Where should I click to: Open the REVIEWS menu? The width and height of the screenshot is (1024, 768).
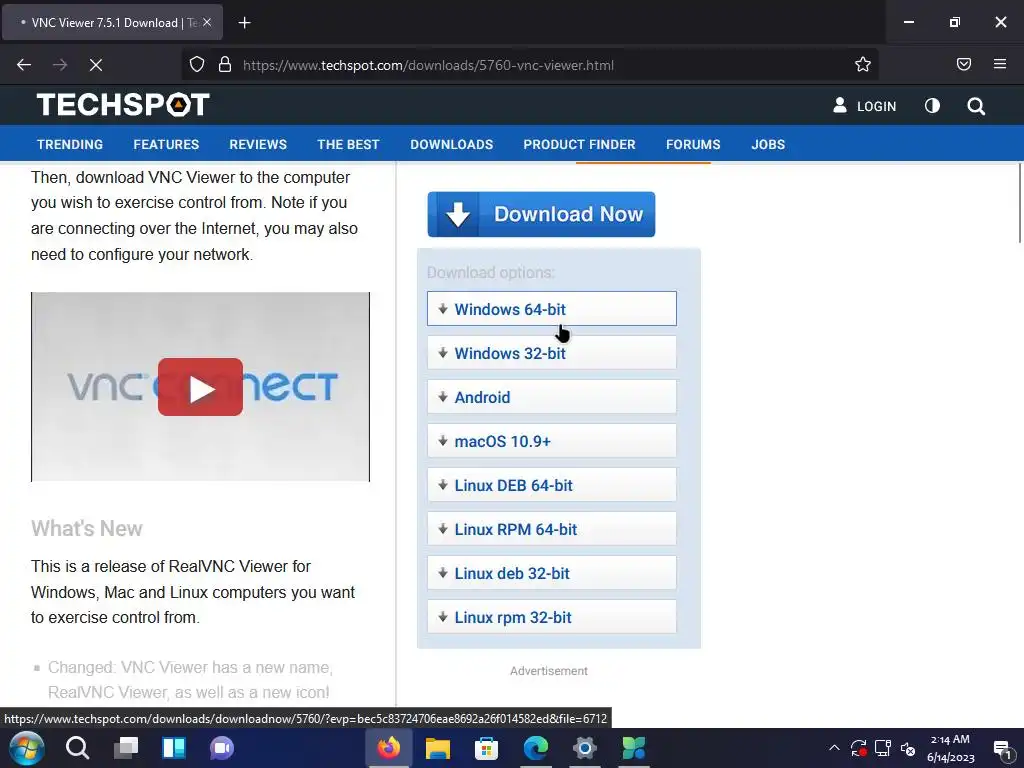coord(258,144)
